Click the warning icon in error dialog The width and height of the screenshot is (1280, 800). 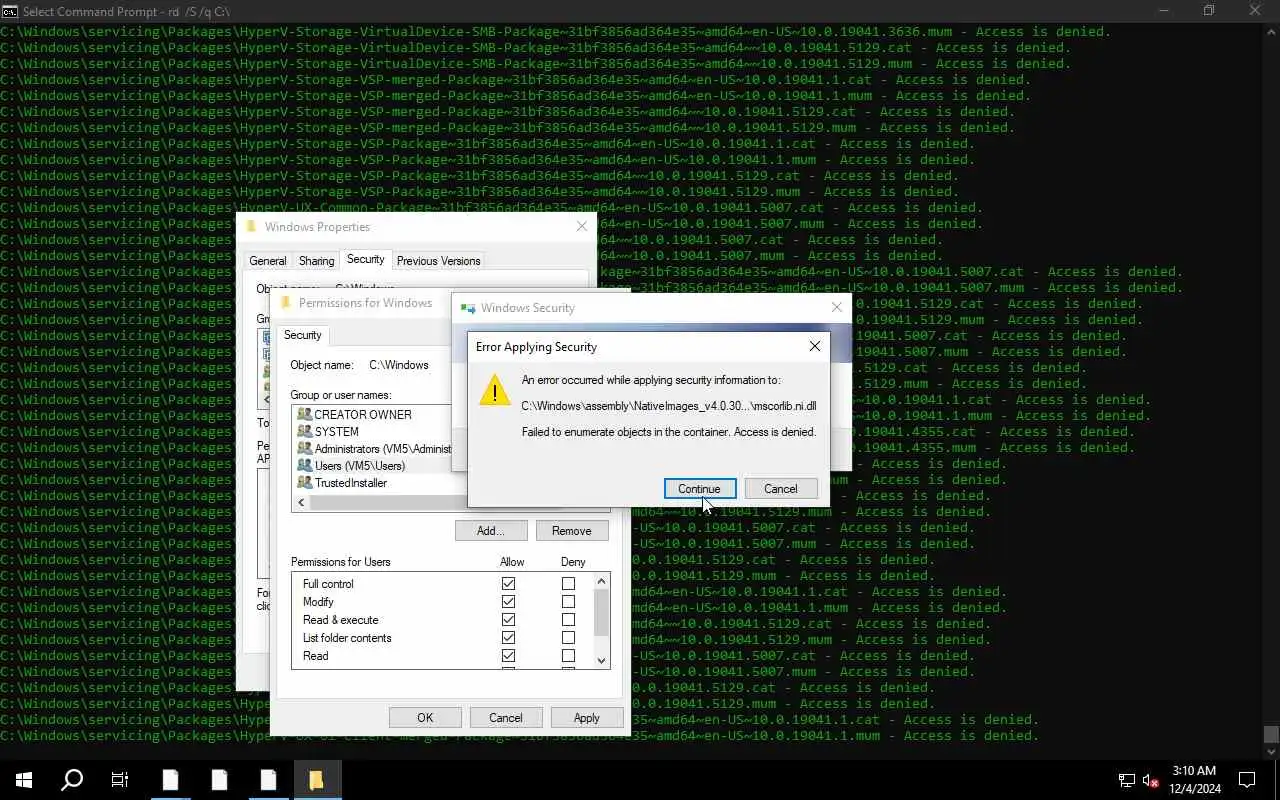494,390
